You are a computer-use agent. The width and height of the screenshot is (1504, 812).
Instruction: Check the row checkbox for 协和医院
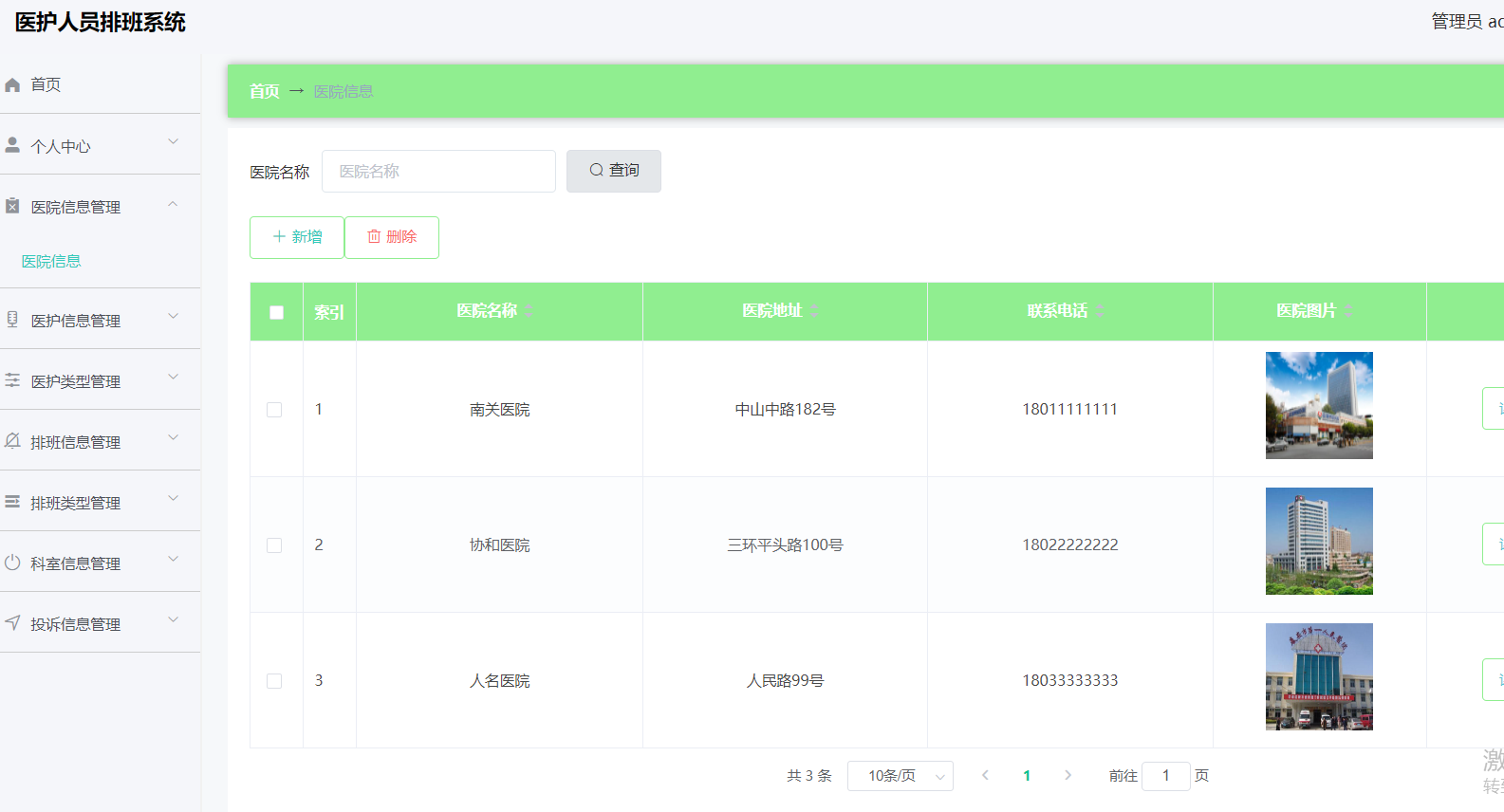274,545
